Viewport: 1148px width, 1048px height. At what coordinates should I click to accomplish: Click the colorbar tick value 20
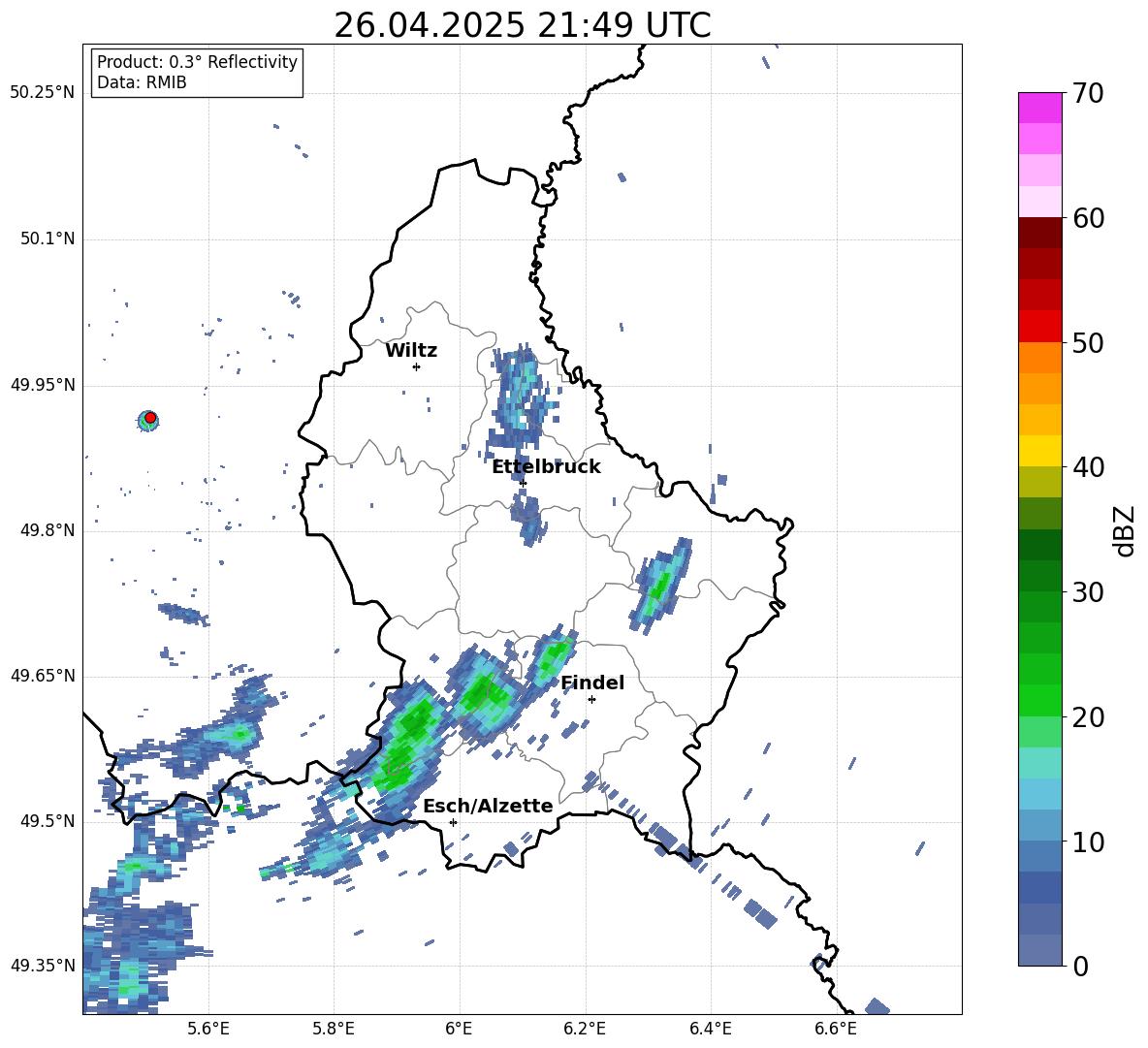point(1088,717)
